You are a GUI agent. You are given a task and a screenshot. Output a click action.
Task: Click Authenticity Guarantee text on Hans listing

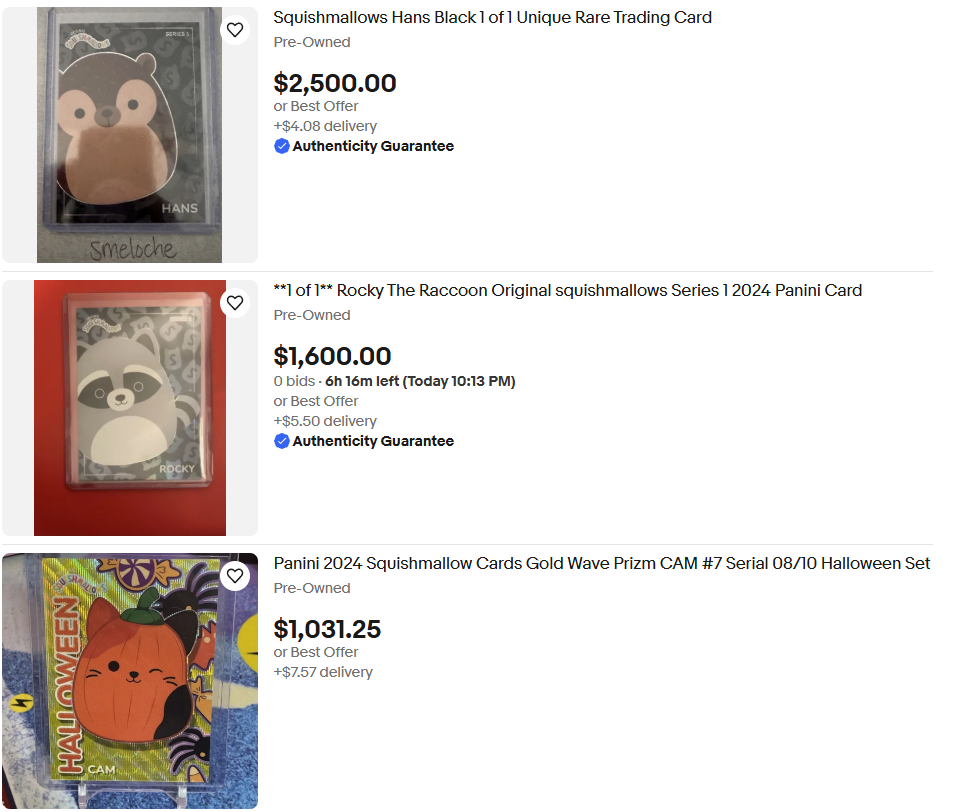click(x=373, y=146)
